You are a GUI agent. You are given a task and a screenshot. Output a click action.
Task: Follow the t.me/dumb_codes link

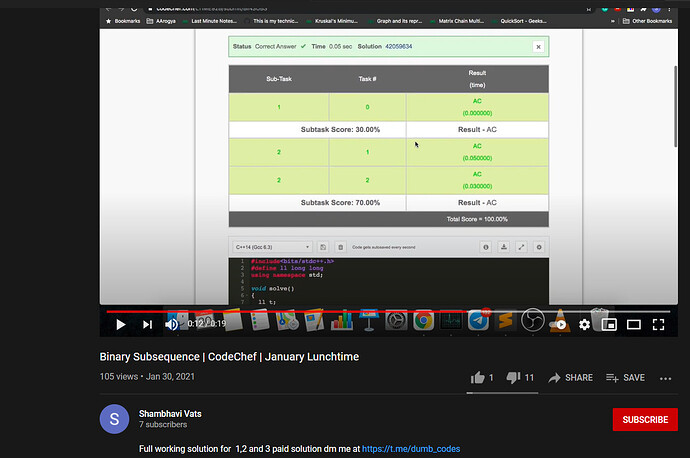411,449
